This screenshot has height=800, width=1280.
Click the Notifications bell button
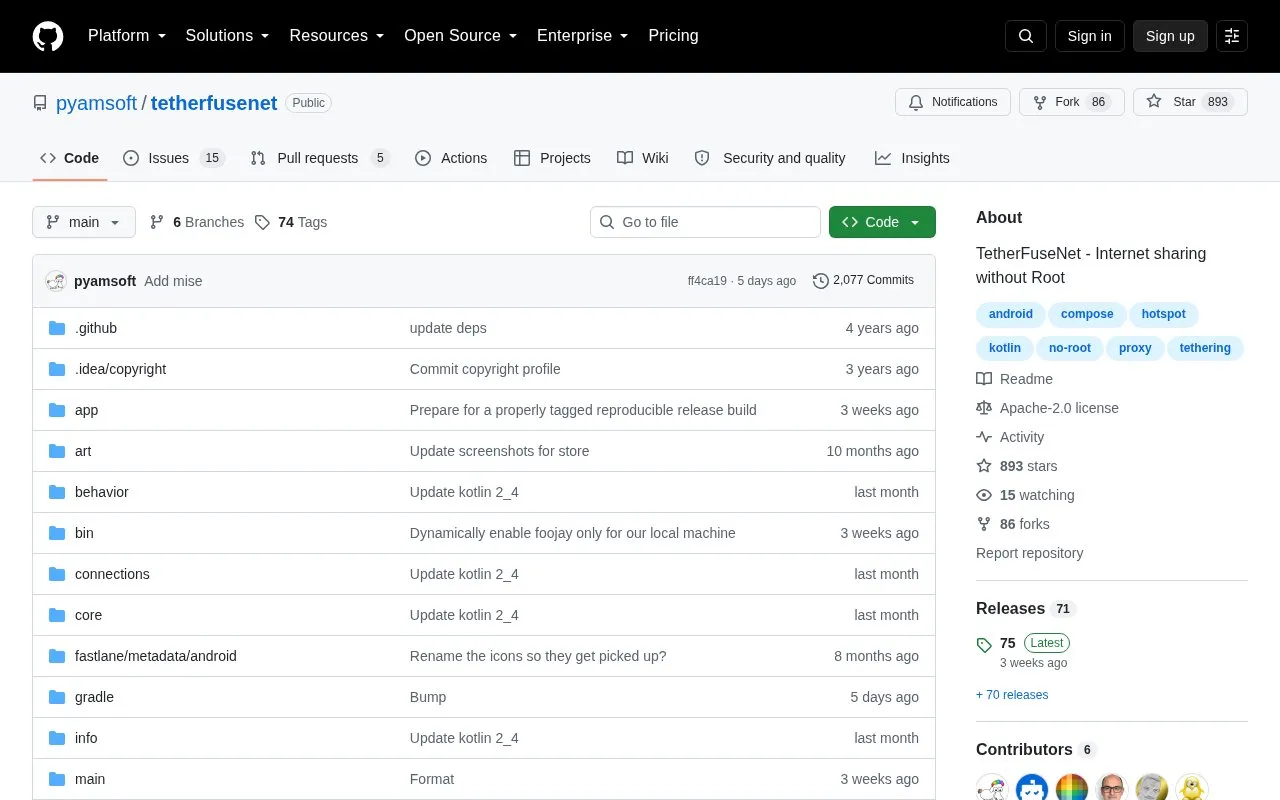pos(953,102)
